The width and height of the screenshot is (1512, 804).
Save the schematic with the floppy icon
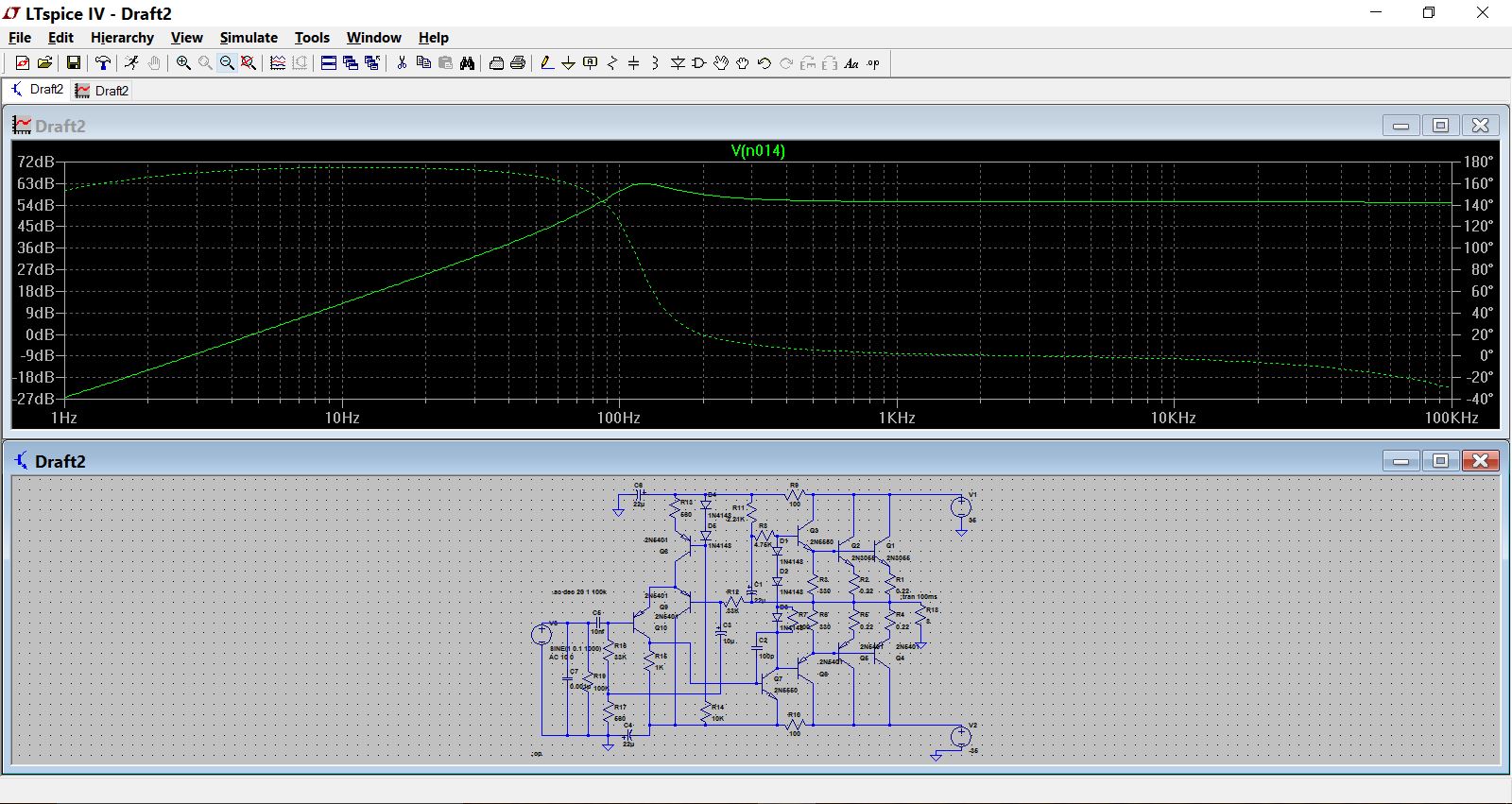pyautogui.click(x=73, y=63)
